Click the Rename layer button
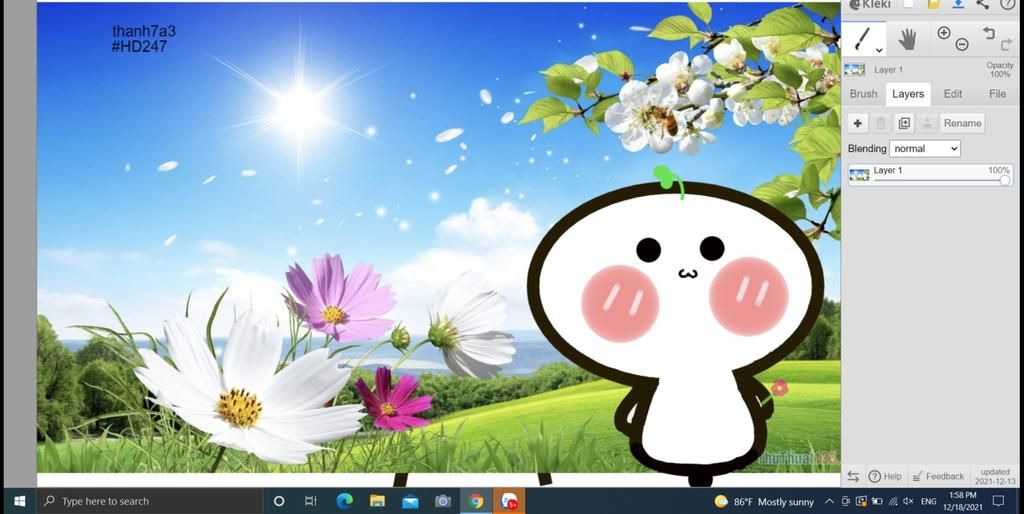Screen dimensions: 1024x514 click(963, 123)
